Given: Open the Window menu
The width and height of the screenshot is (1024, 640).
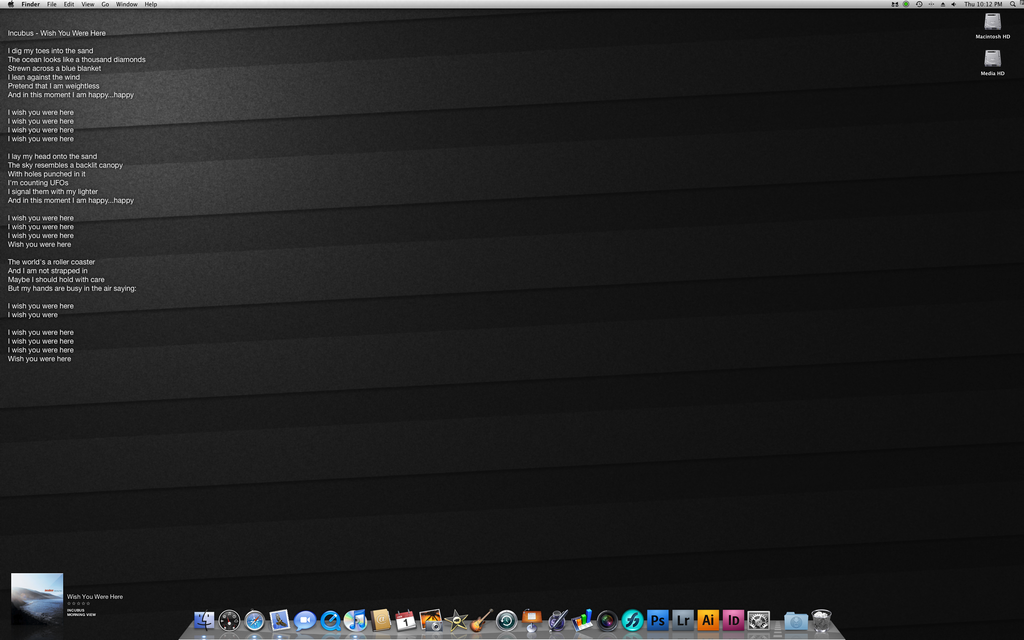Looking at the screenshot, I should click(x=127, y=4).
